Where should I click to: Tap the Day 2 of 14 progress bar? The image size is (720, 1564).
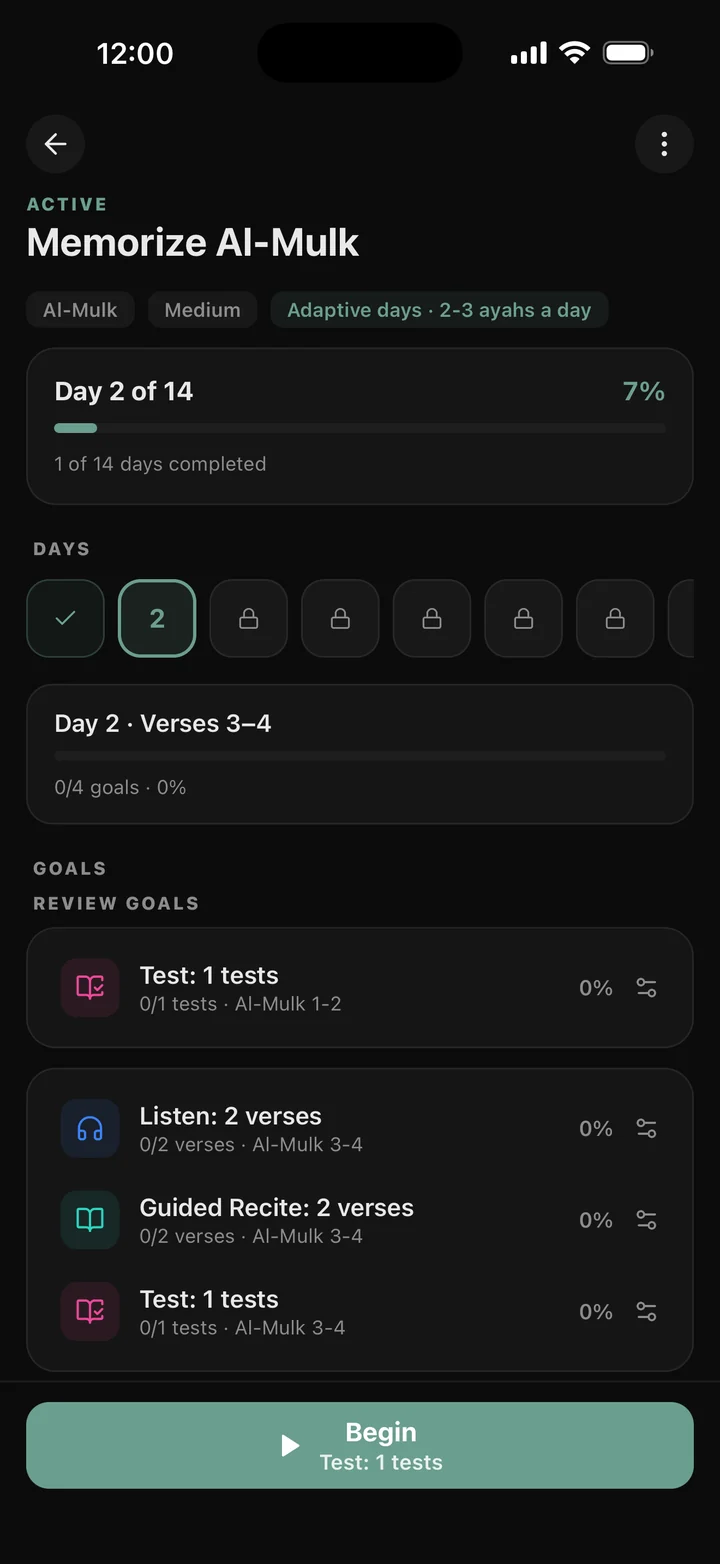click(x=360, y=428)
